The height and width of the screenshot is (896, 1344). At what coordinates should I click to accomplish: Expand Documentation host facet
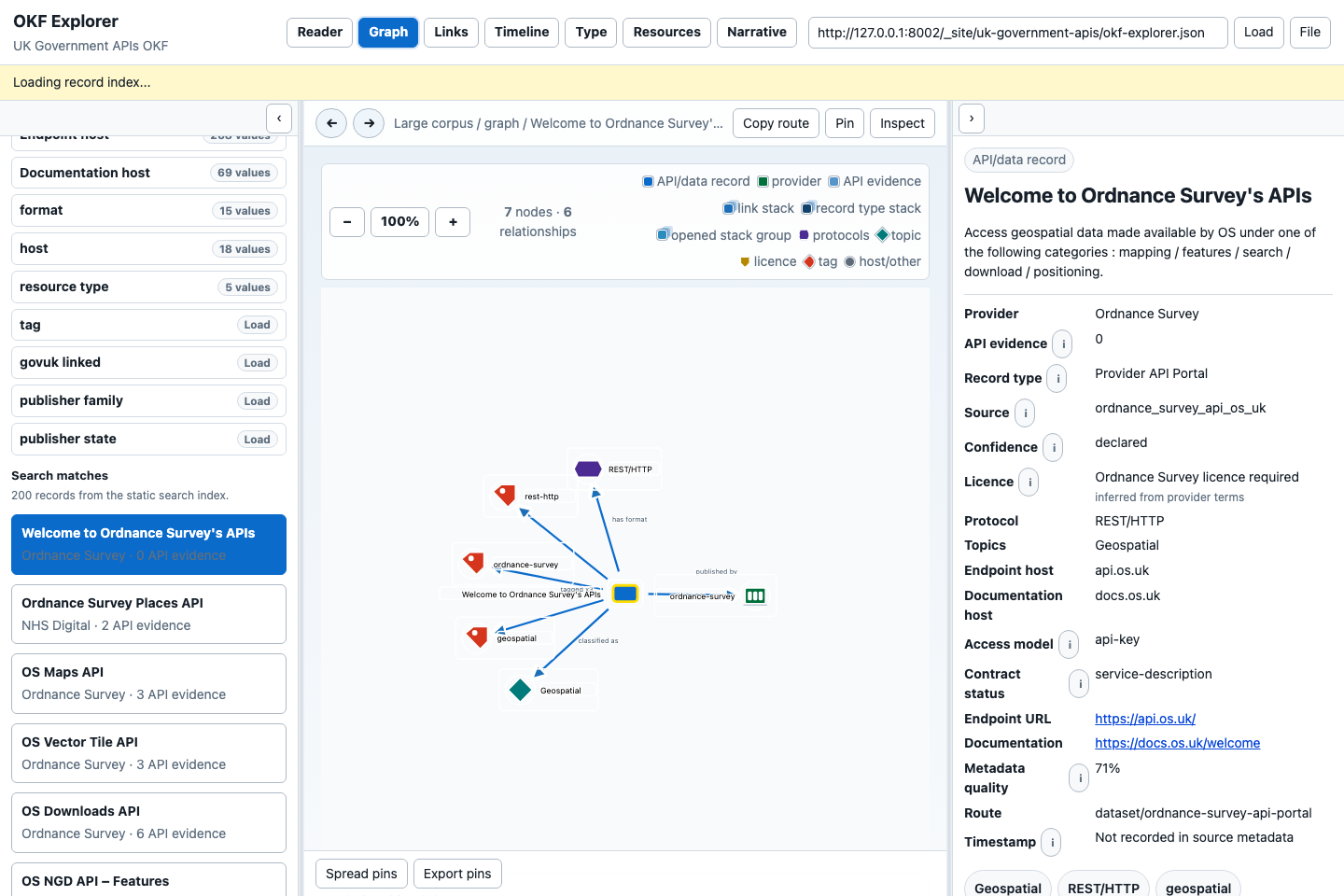(149, 173)
